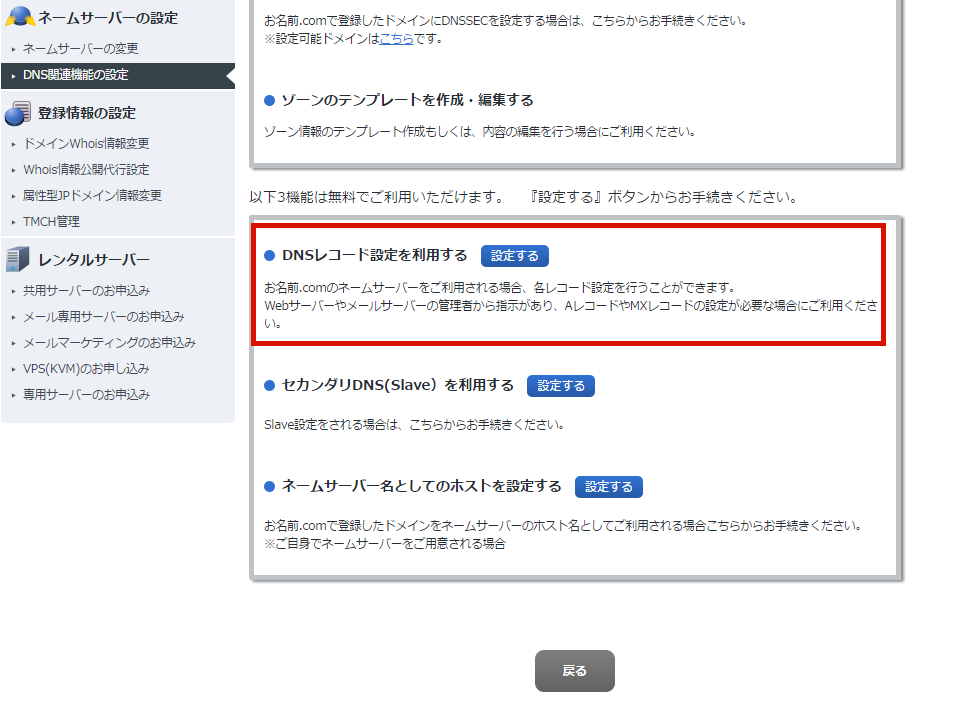The width and height of the screenshot is (956, 724).
Task: Click the 戻る button
Action: pyautogui.click(x=575, y=671)
